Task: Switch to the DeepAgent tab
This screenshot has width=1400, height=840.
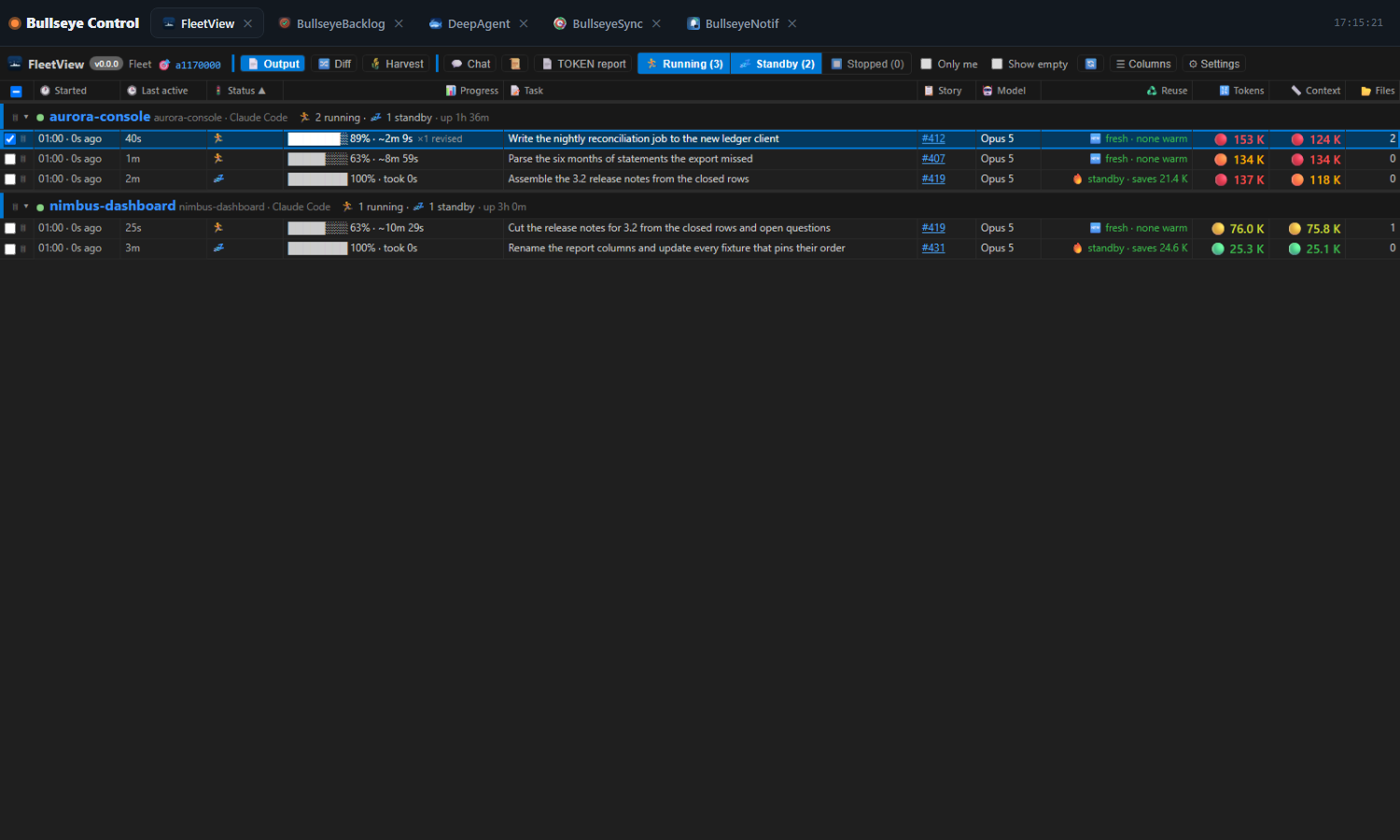Action: point(479,23)
